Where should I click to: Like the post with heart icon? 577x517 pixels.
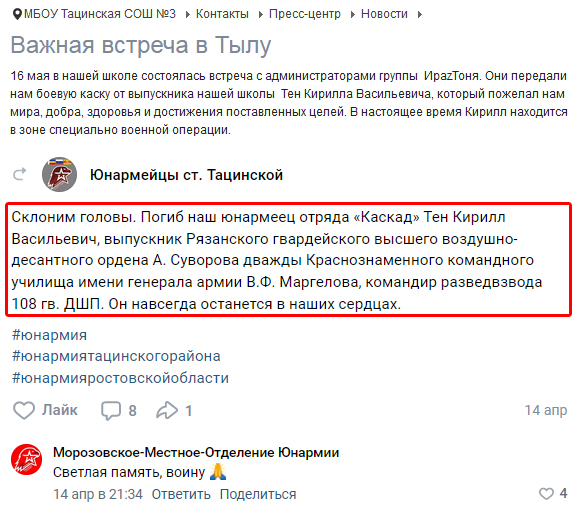(x=24, y=410)
